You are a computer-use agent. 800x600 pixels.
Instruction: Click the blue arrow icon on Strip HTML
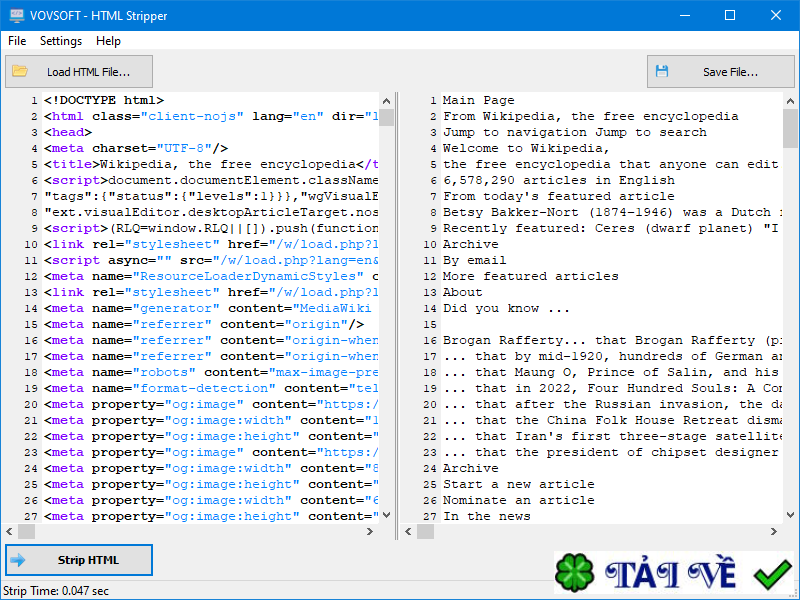pos(18,560)
